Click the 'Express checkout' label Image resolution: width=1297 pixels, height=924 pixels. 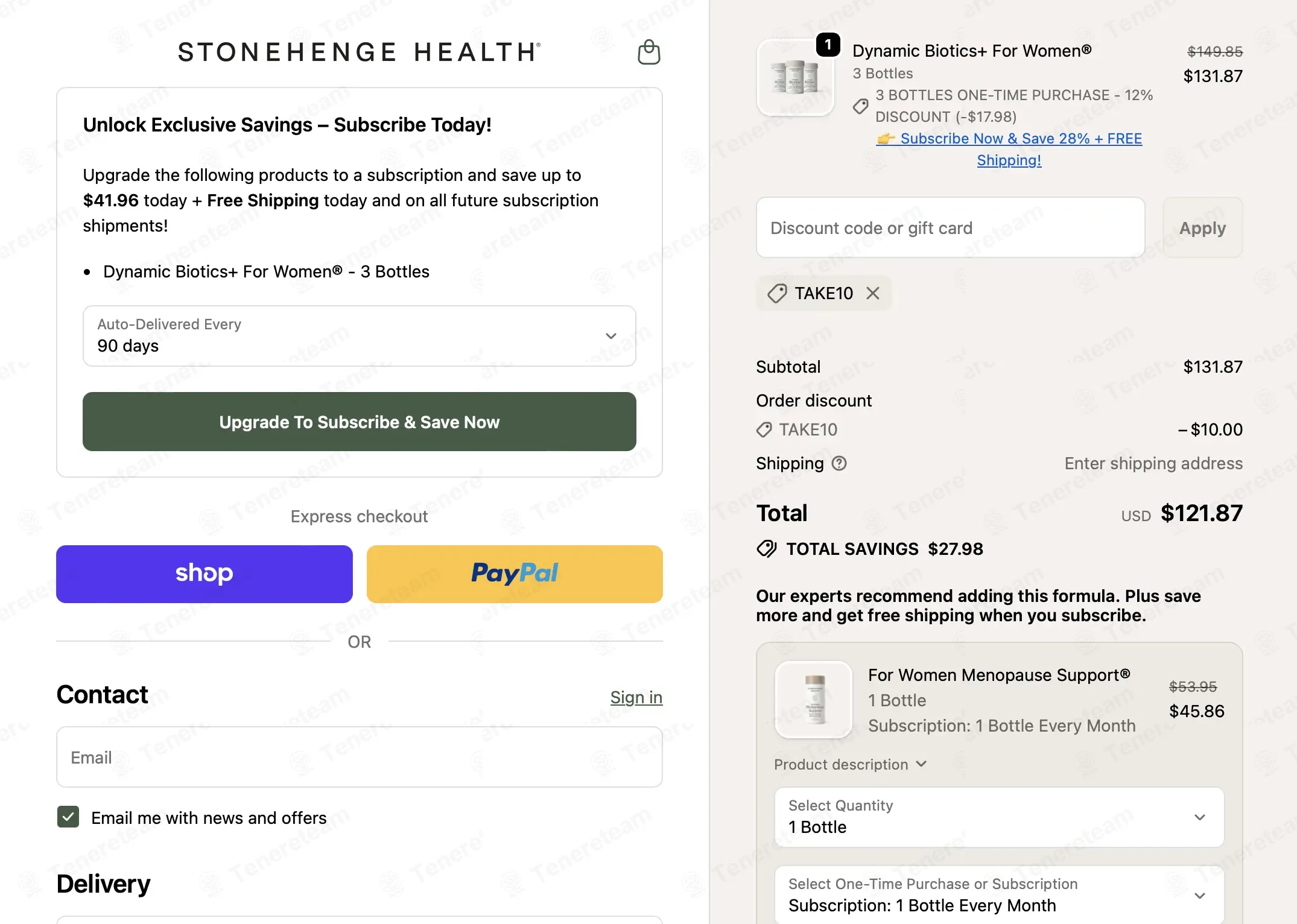[360, 516]
